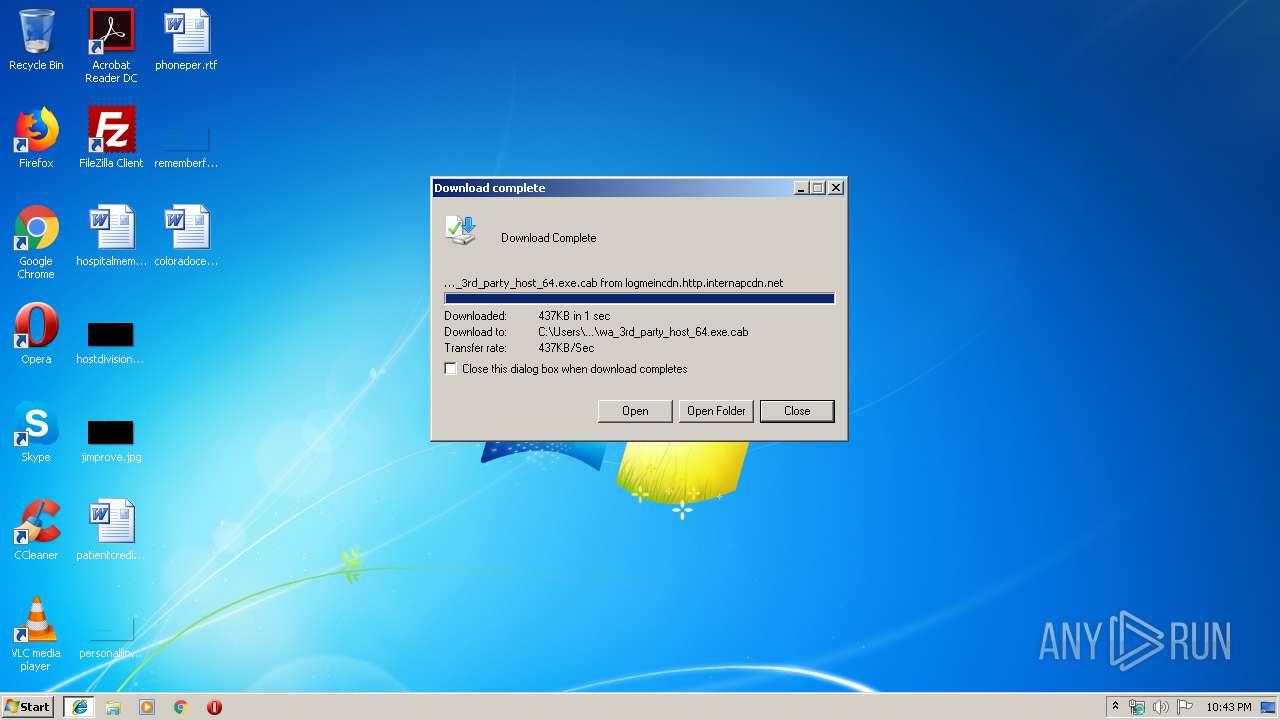Open the volume speaker tray icon
This screenshot has height=720, width=1280.
point(1161,707)
